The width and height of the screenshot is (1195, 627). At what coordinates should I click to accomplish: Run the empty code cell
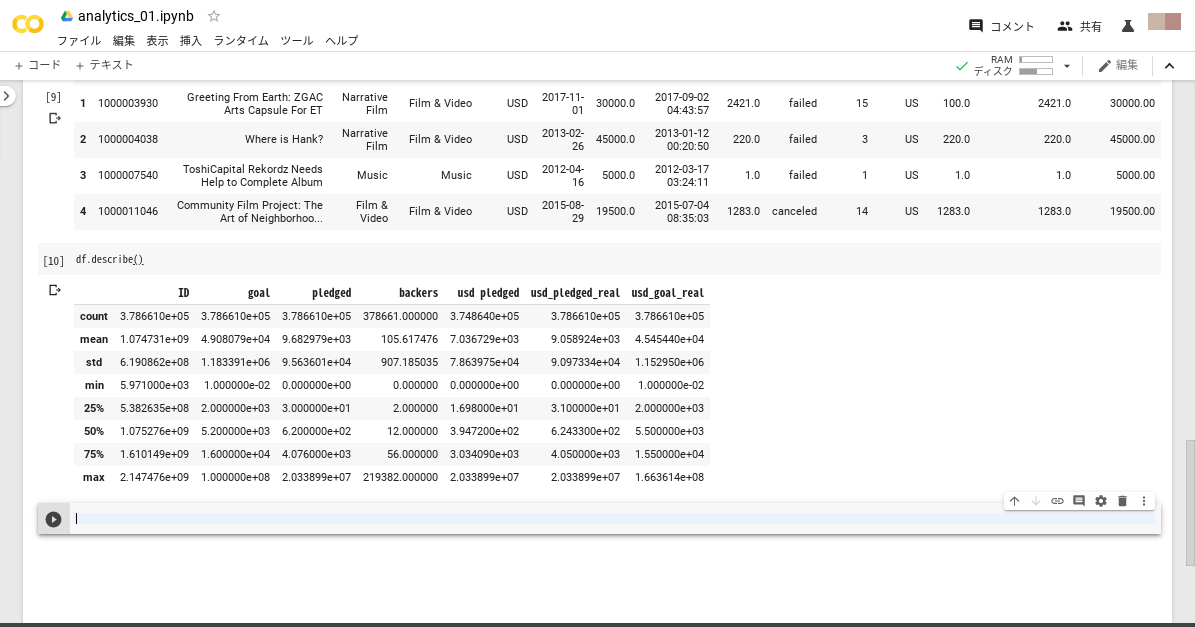tap(53, 519)
